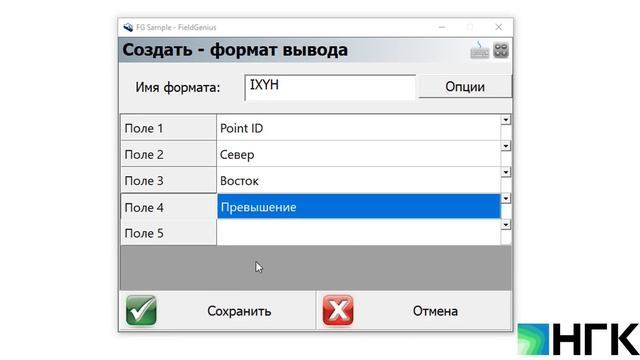This screenshot has width=640, height=360.
Task: Expand the Поле 2 dropdown arrow
Action: tap(506, 146)
